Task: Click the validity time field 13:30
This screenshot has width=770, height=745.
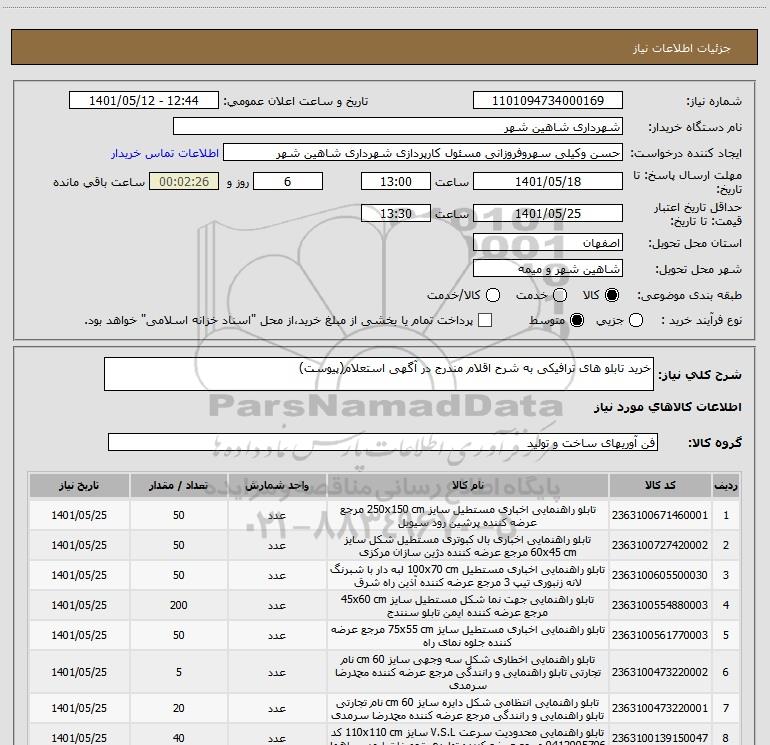Action: point(396,214)
